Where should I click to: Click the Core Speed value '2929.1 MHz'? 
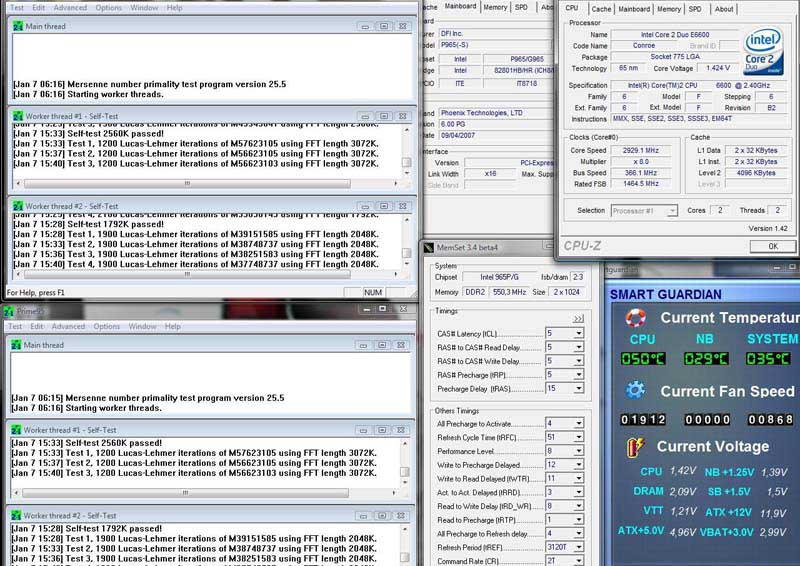[x=641, y=151]
